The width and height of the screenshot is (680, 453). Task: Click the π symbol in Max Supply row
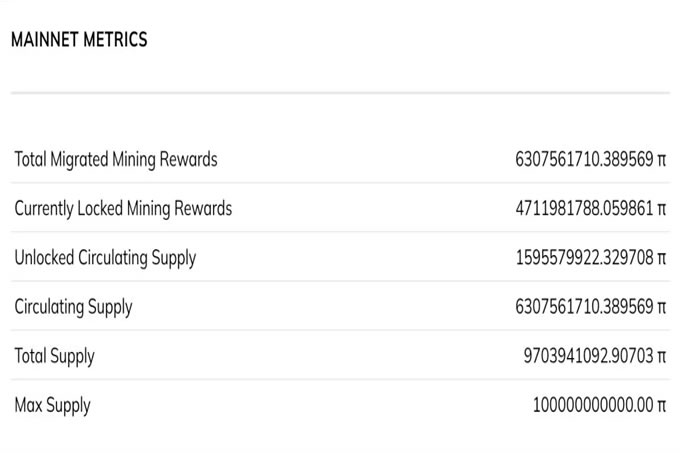coord(661,407)
